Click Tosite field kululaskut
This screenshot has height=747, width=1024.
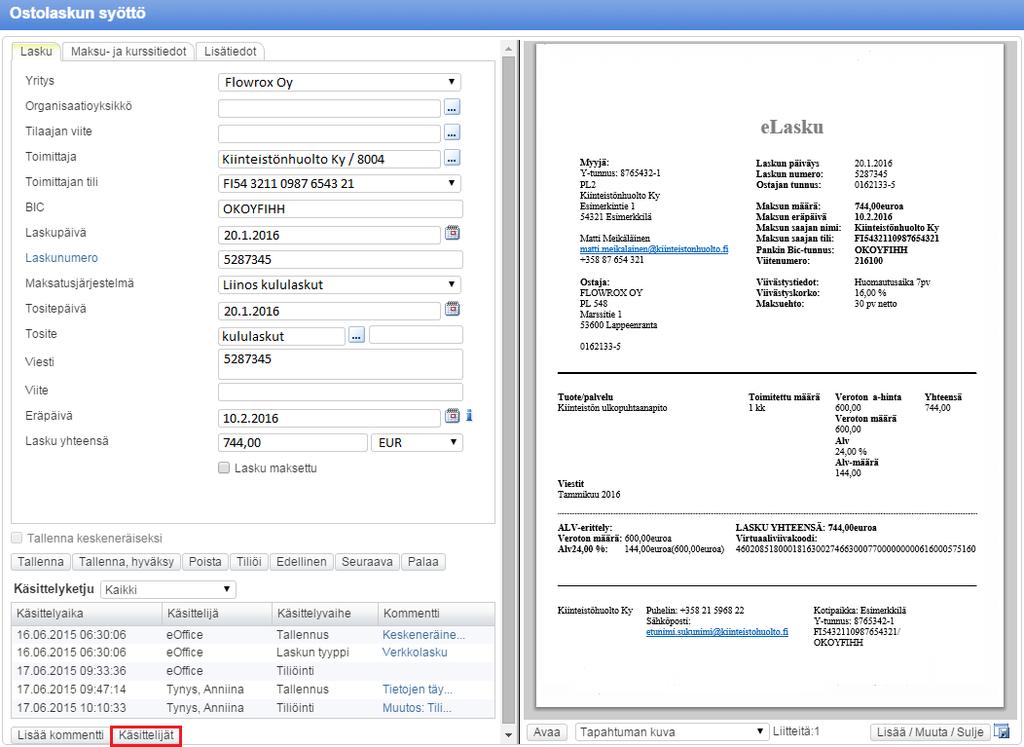click(x=281, y=336)
